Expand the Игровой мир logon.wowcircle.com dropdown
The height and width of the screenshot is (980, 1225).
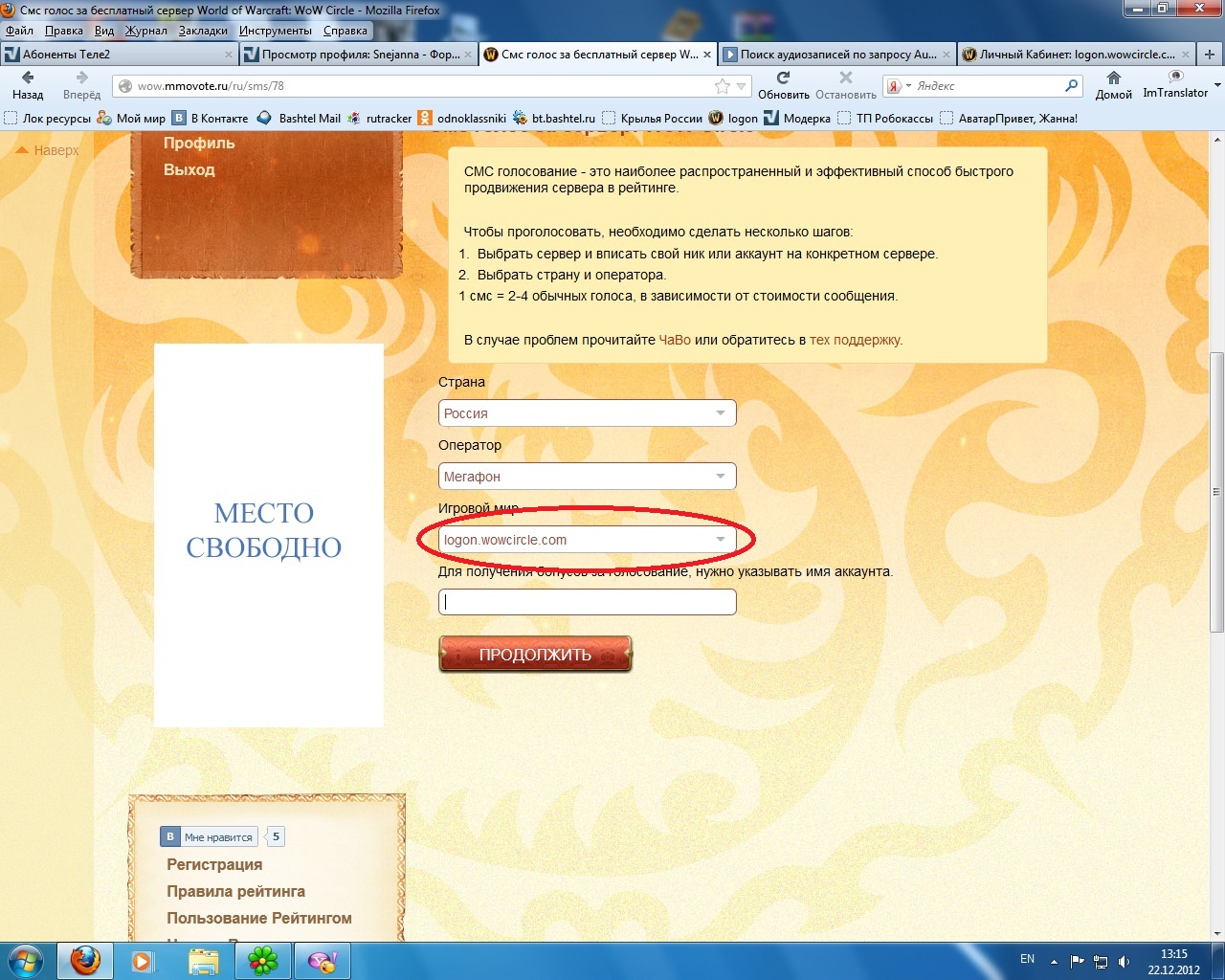587,540
